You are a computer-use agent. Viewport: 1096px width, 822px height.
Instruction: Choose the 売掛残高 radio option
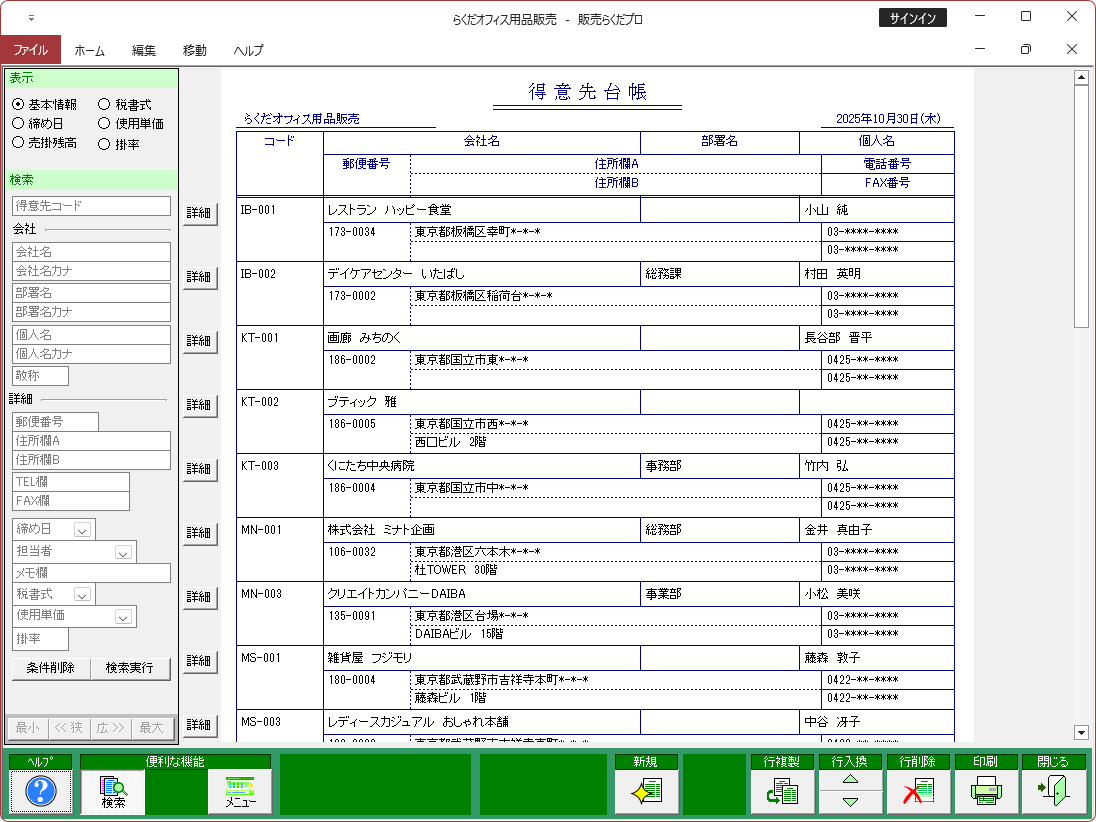coord(18,143)
